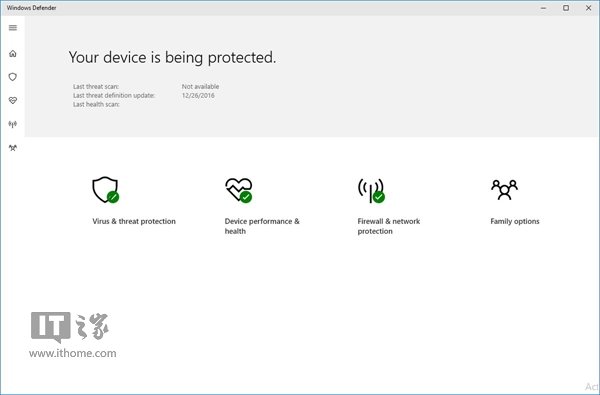The height and width of the screenshot is (395, 600).
Task: Open the sidebar firewall antenna icon
Action: click(x=13, y=124)
